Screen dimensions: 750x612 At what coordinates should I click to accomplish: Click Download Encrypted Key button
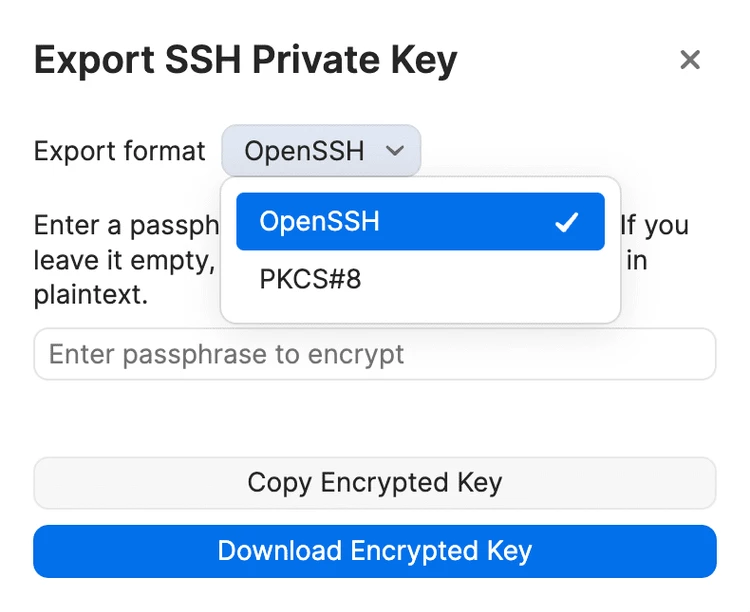[x=375, y=551]
